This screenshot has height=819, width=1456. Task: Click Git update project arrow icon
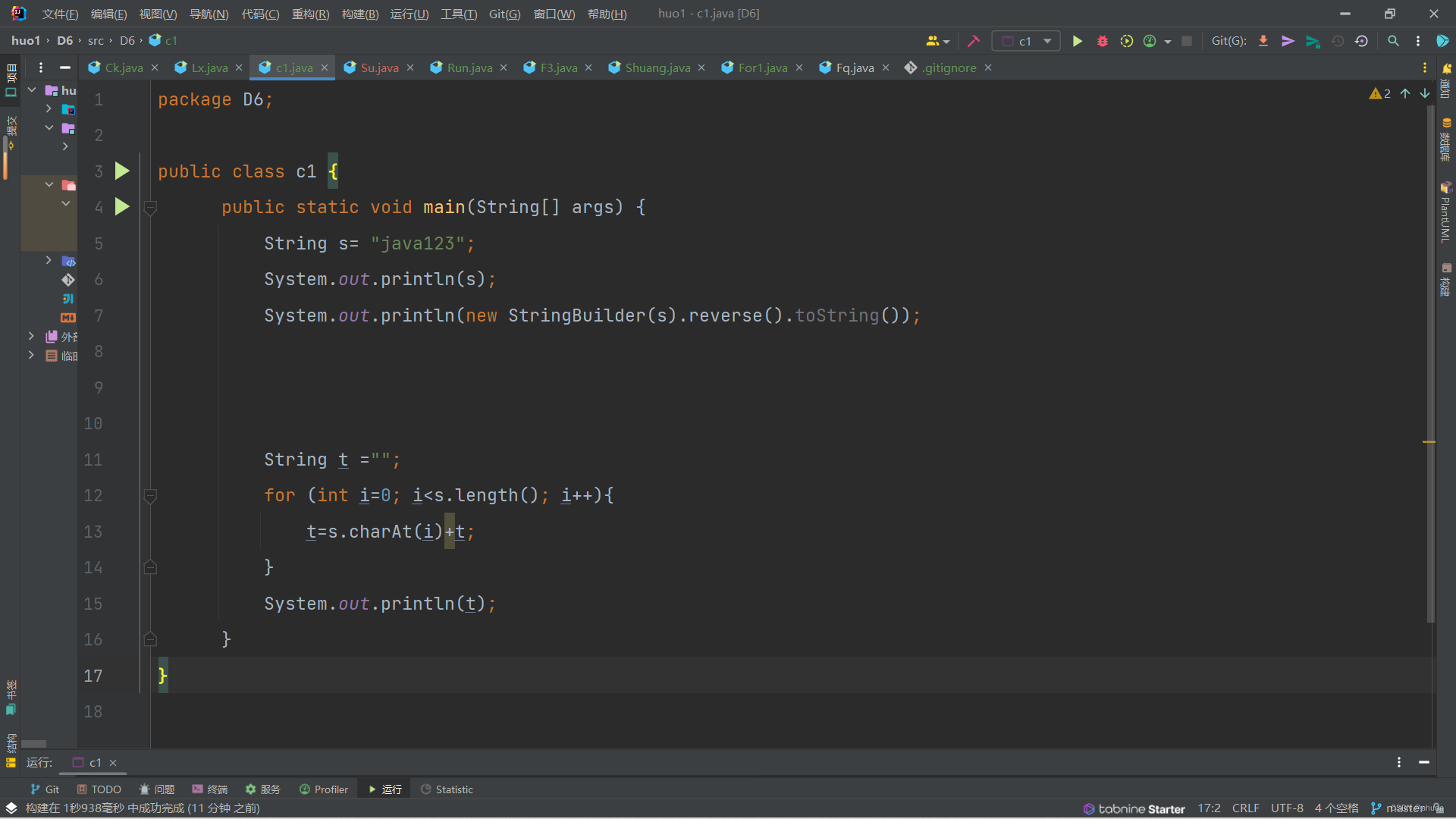[x=1263, y=41]
